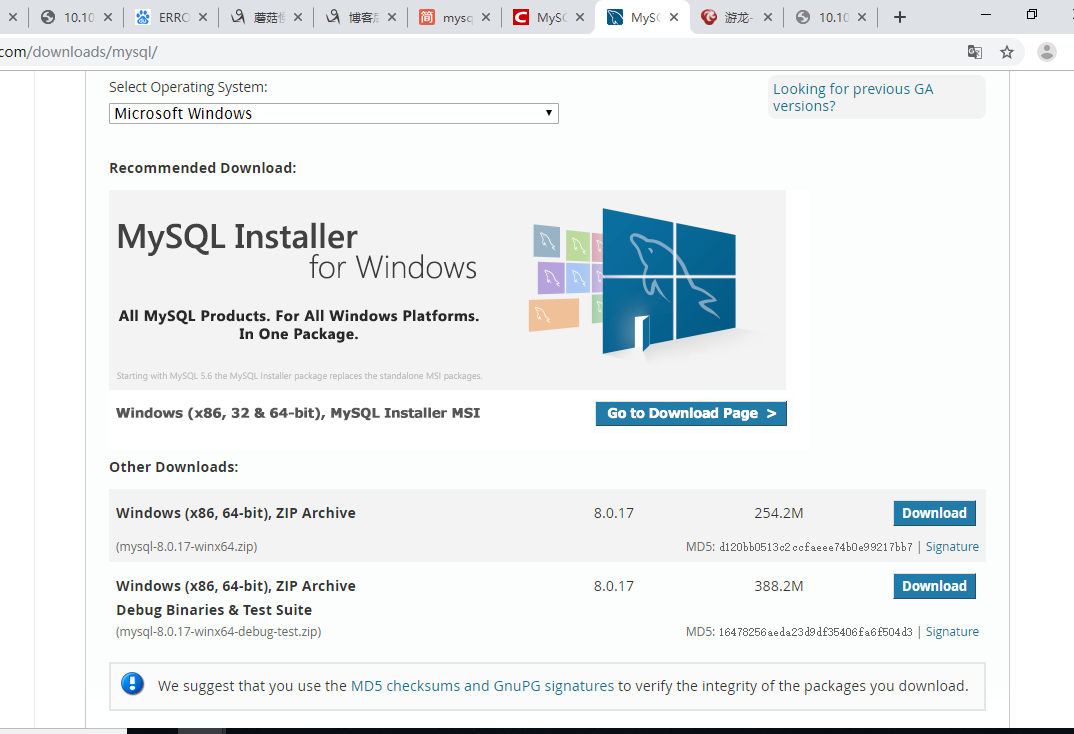Screen dimensions: 1074x734
Task: Close the MySQ tab with red C icon
Action: [x=580, y=17]
